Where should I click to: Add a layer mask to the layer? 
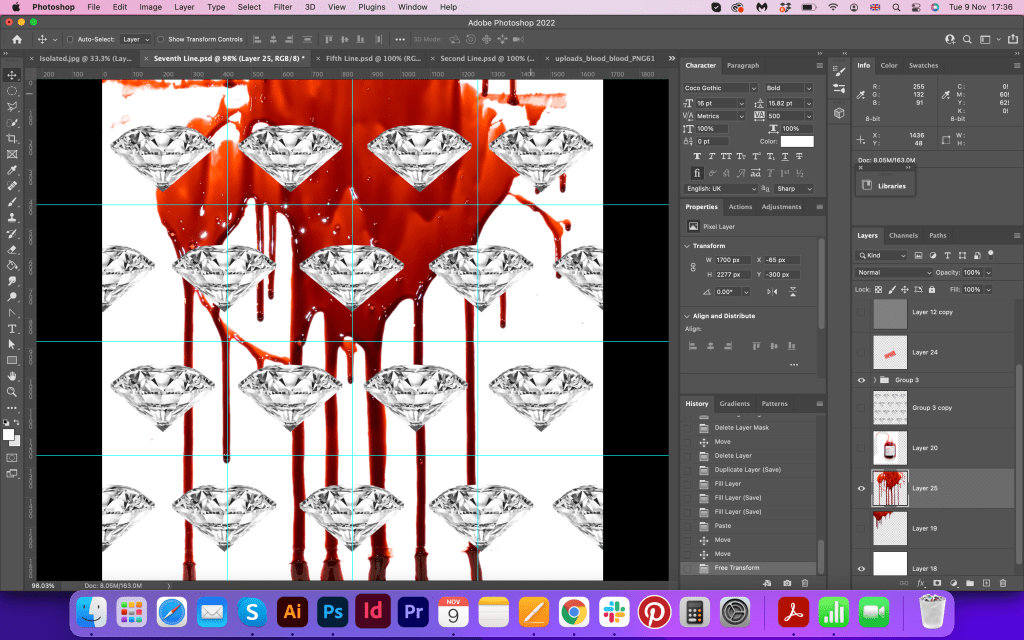937,582
